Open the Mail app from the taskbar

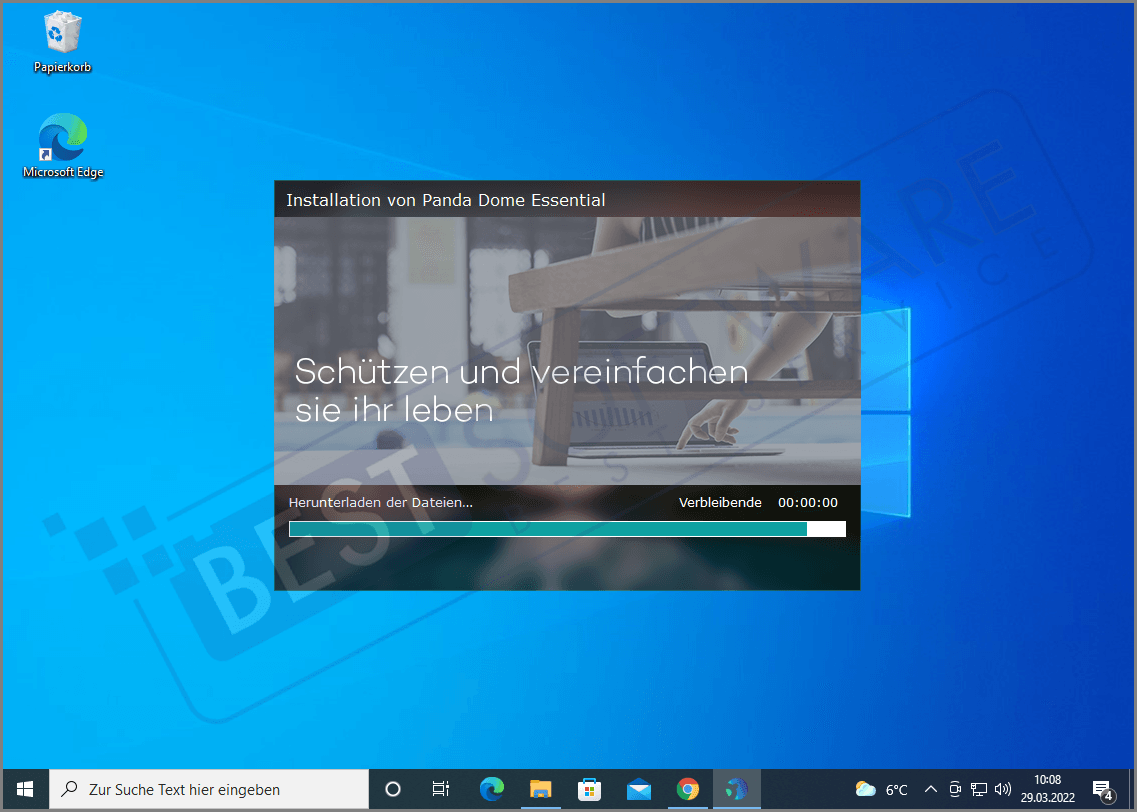(x=639, y=790)
